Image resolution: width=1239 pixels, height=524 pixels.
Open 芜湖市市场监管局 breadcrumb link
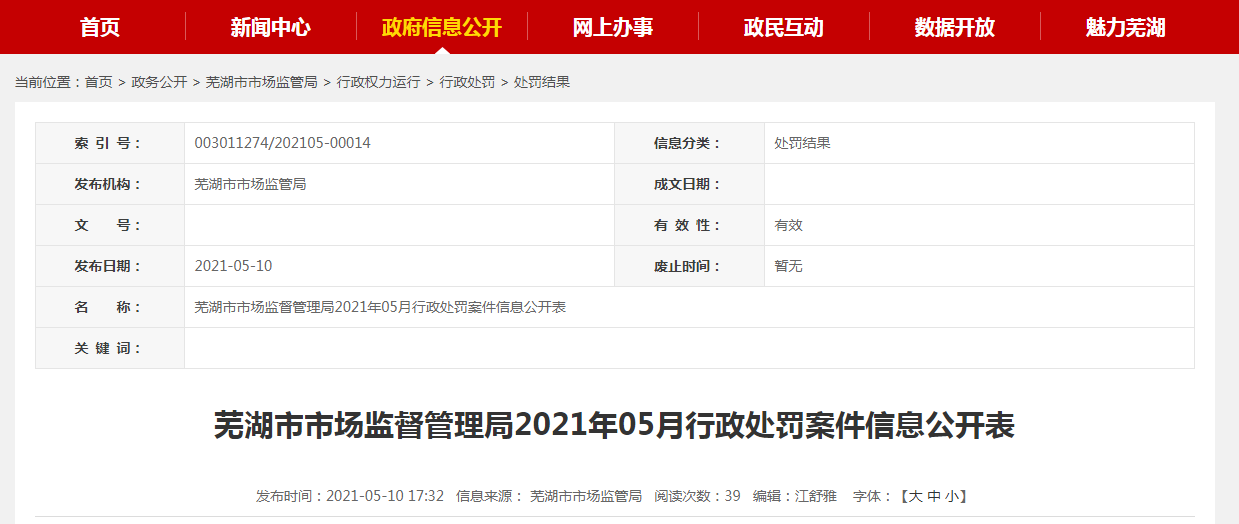click(x=262, y=82)
